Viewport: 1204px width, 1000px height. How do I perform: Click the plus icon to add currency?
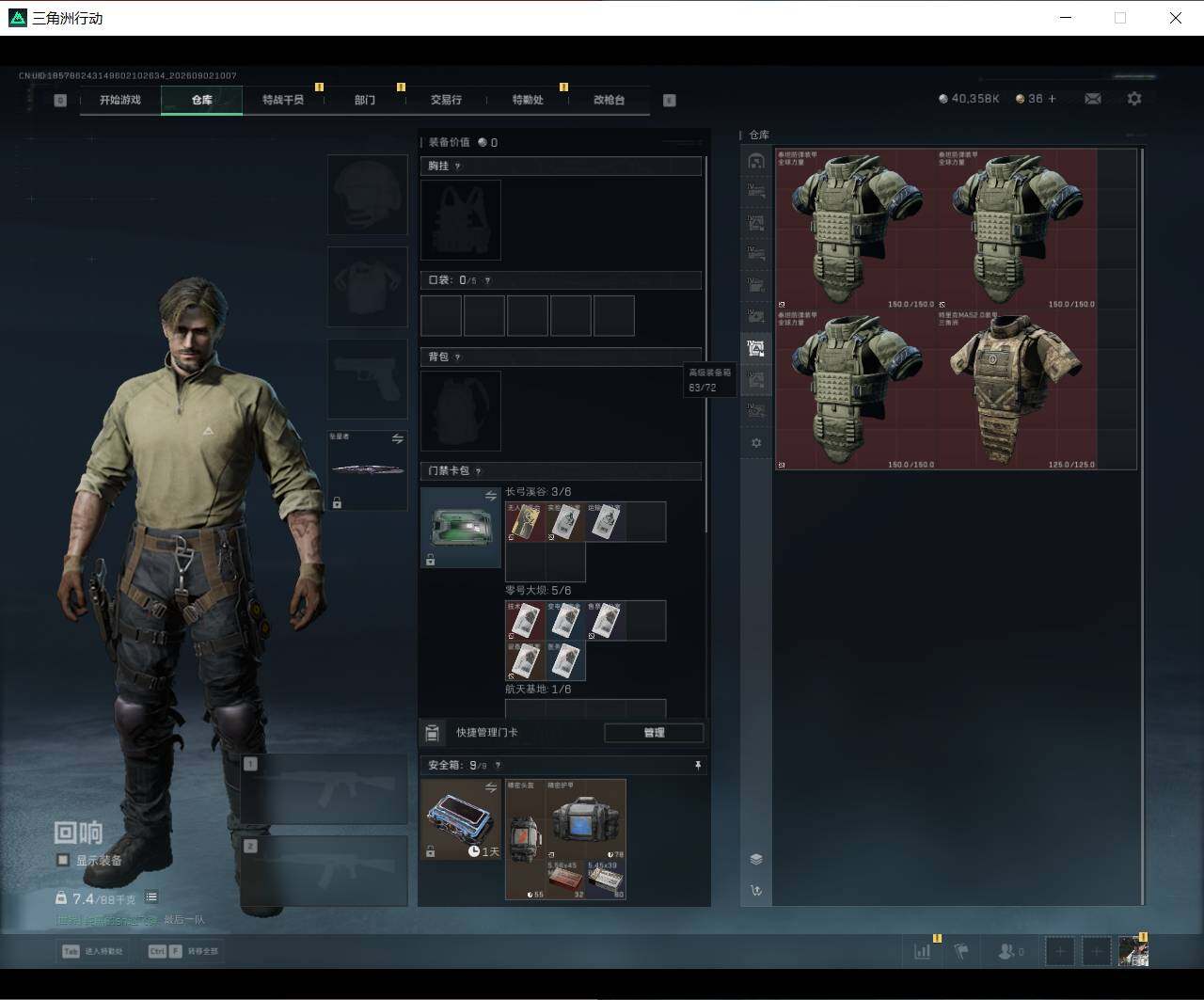pyautogui.click(x=1052, y=99)
